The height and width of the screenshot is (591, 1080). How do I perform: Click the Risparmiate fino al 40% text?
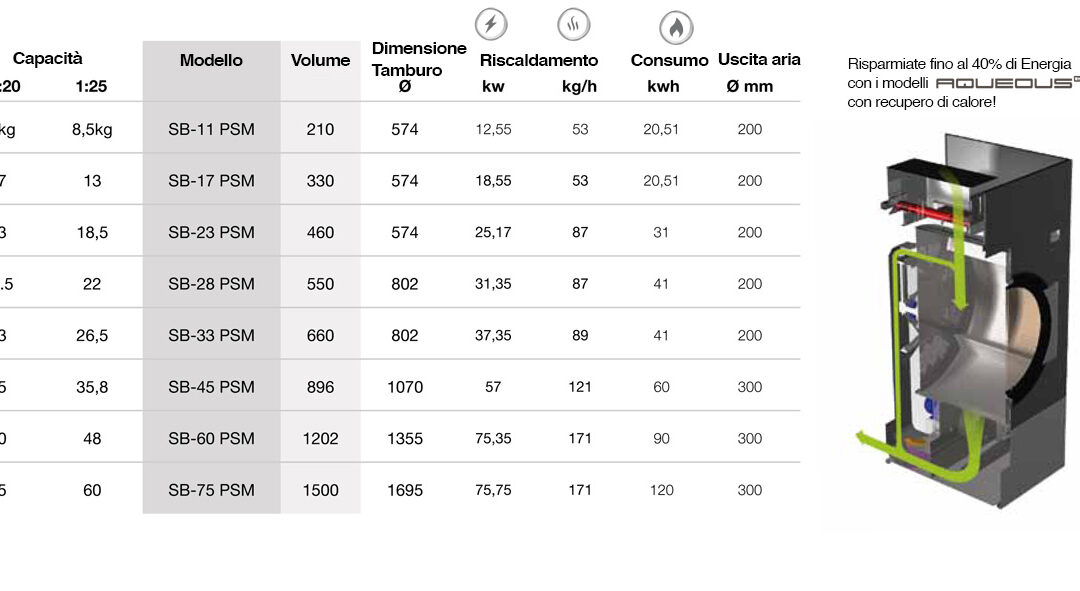point(959,64)
